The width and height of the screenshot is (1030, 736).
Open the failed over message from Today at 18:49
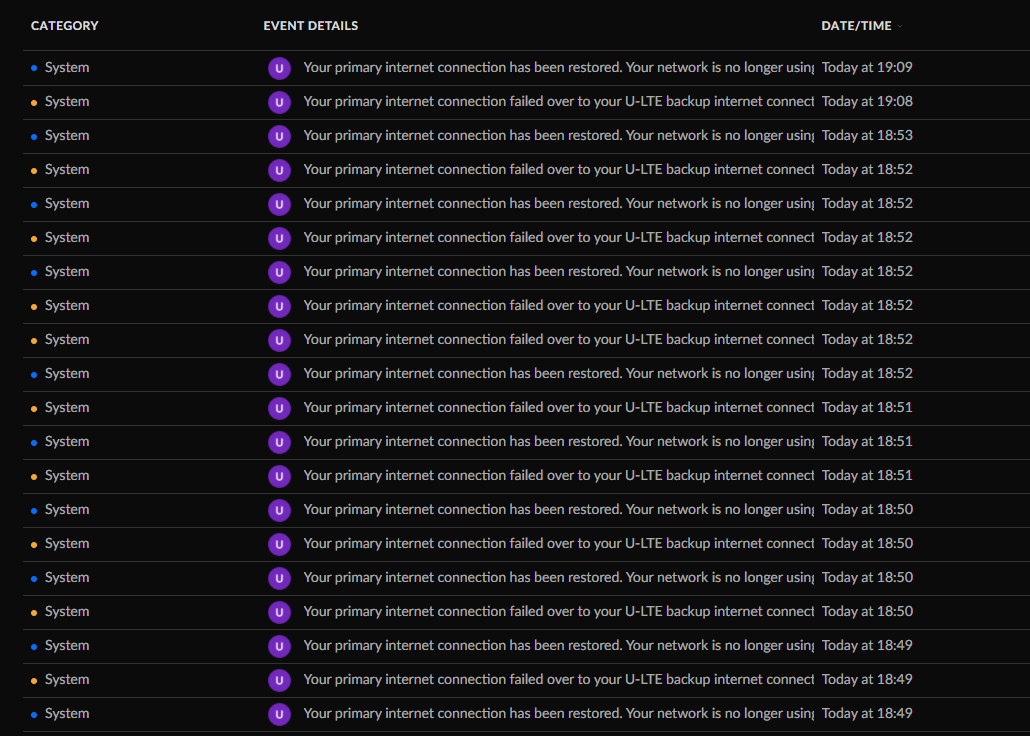click(558, 679)
